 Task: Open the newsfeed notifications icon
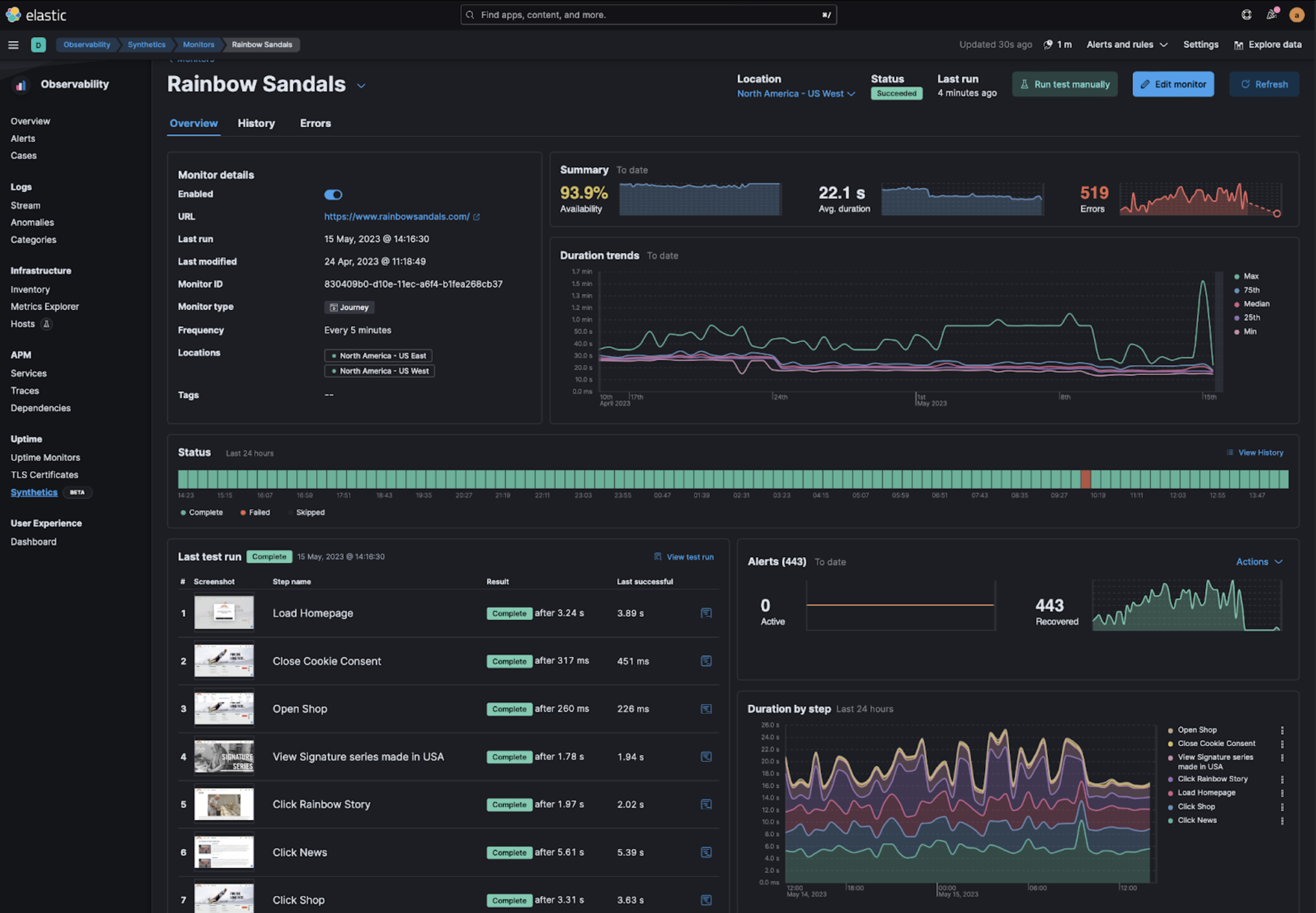tap(1272, 15)
